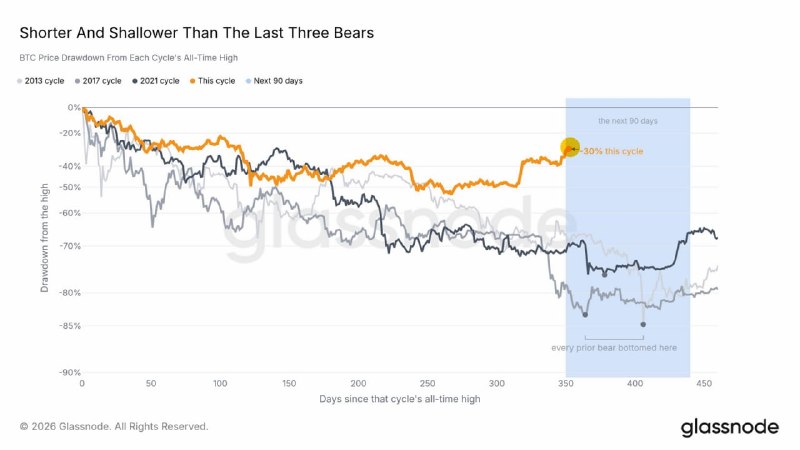Click the Glassnode copyright notice
Image resolution: width=800 pixels, height=450 pixels.
coord(114,427)
